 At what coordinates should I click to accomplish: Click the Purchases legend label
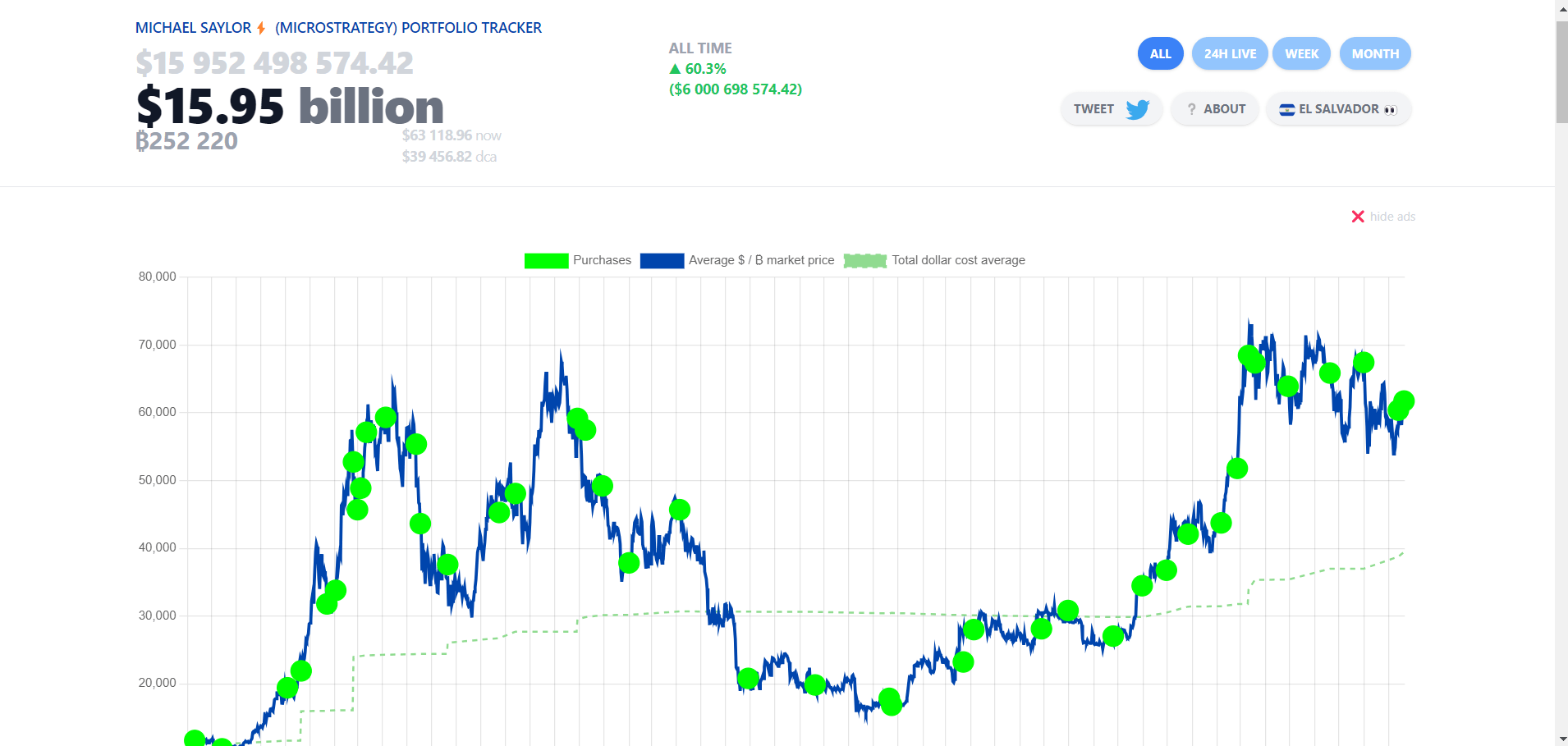pos(602,260)
